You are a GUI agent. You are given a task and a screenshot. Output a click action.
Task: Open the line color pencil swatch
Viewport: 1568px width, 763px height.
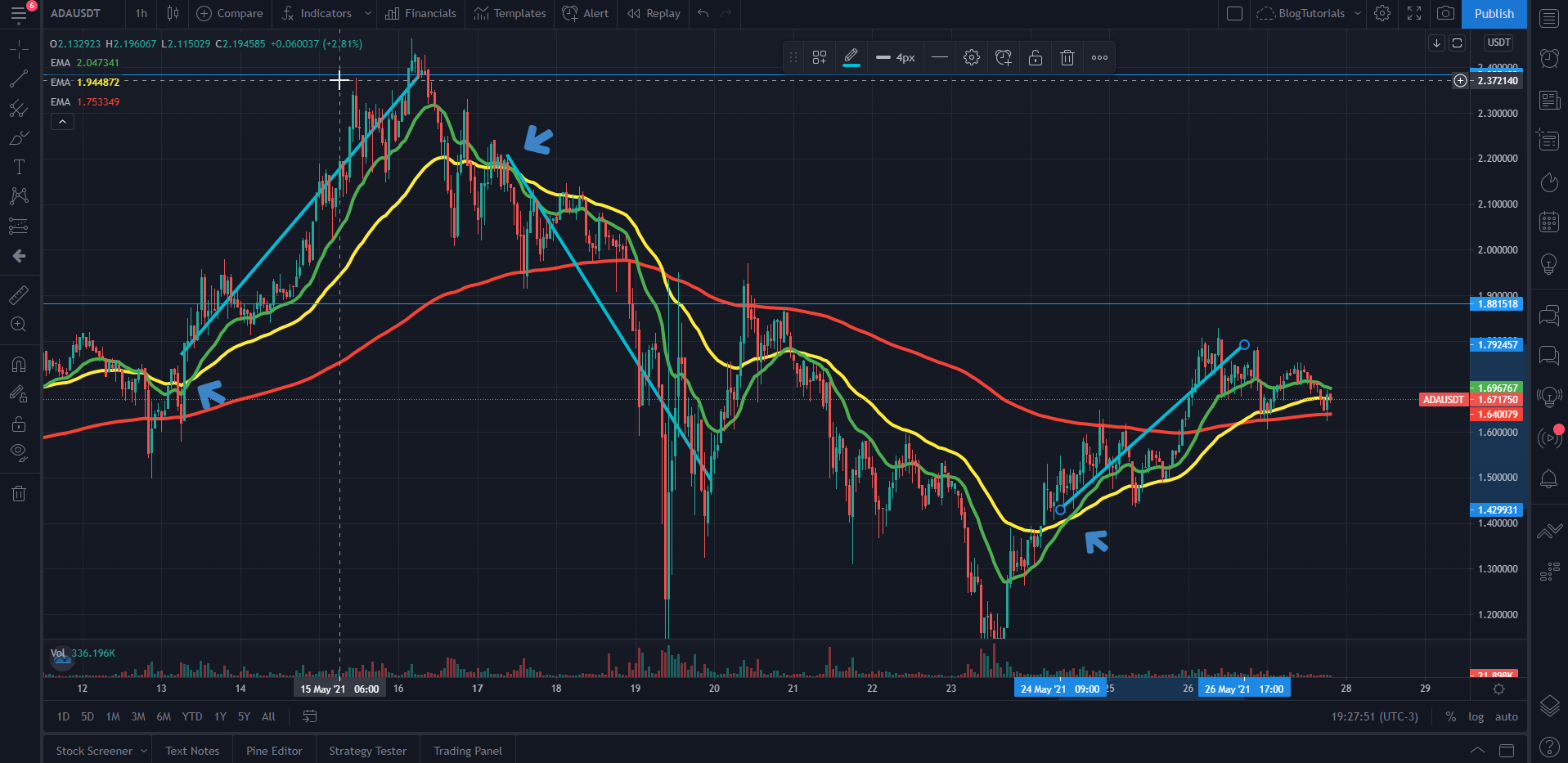(x=851, y=57)
